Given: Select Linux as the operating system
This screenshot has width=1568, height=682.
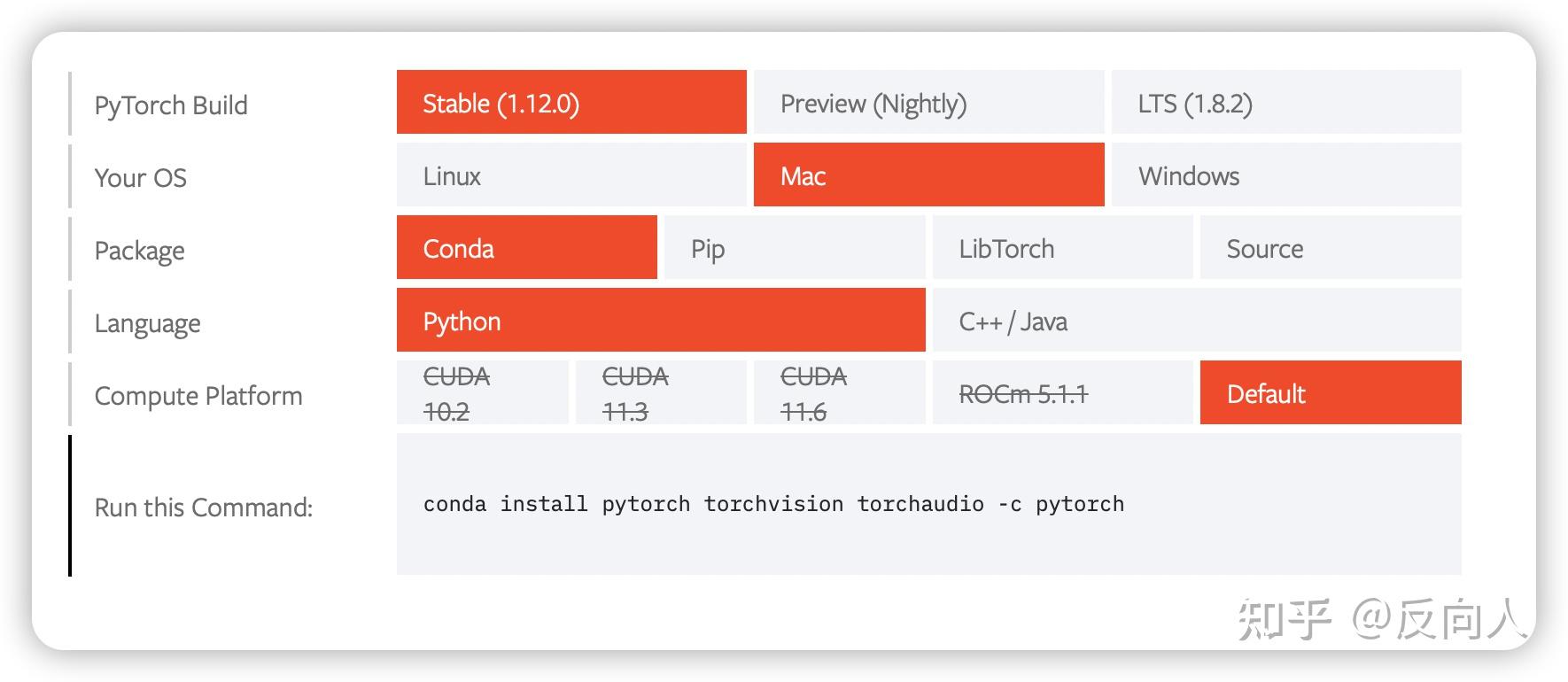Looking at the screenshot, I should 571,175.
